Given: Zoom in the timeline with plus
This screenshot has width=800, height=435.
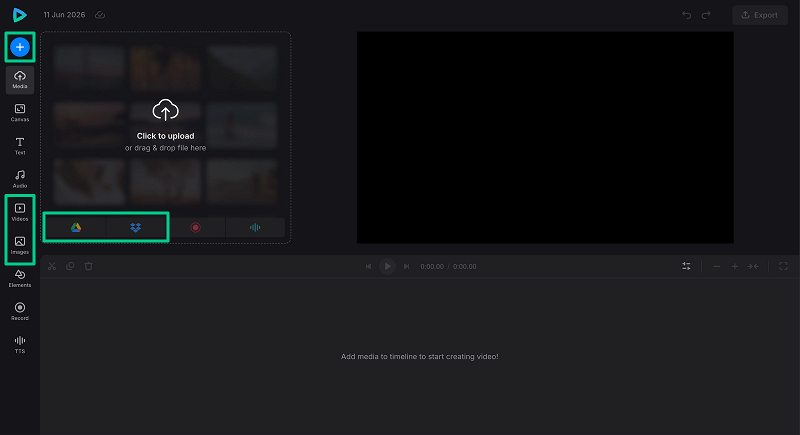Looking at the screenshot, I should [735, 266].
